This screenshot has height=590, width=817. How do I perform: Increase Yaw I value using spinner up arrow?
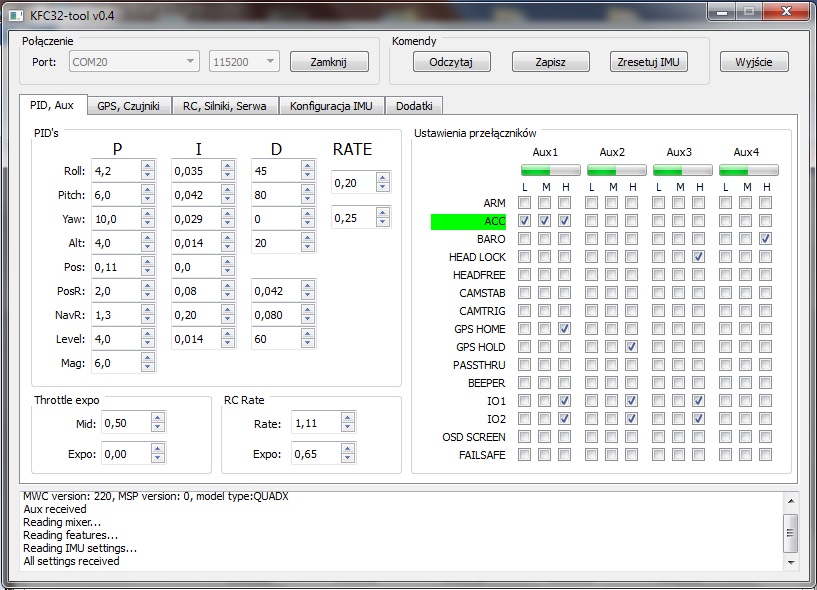(227, 215)
